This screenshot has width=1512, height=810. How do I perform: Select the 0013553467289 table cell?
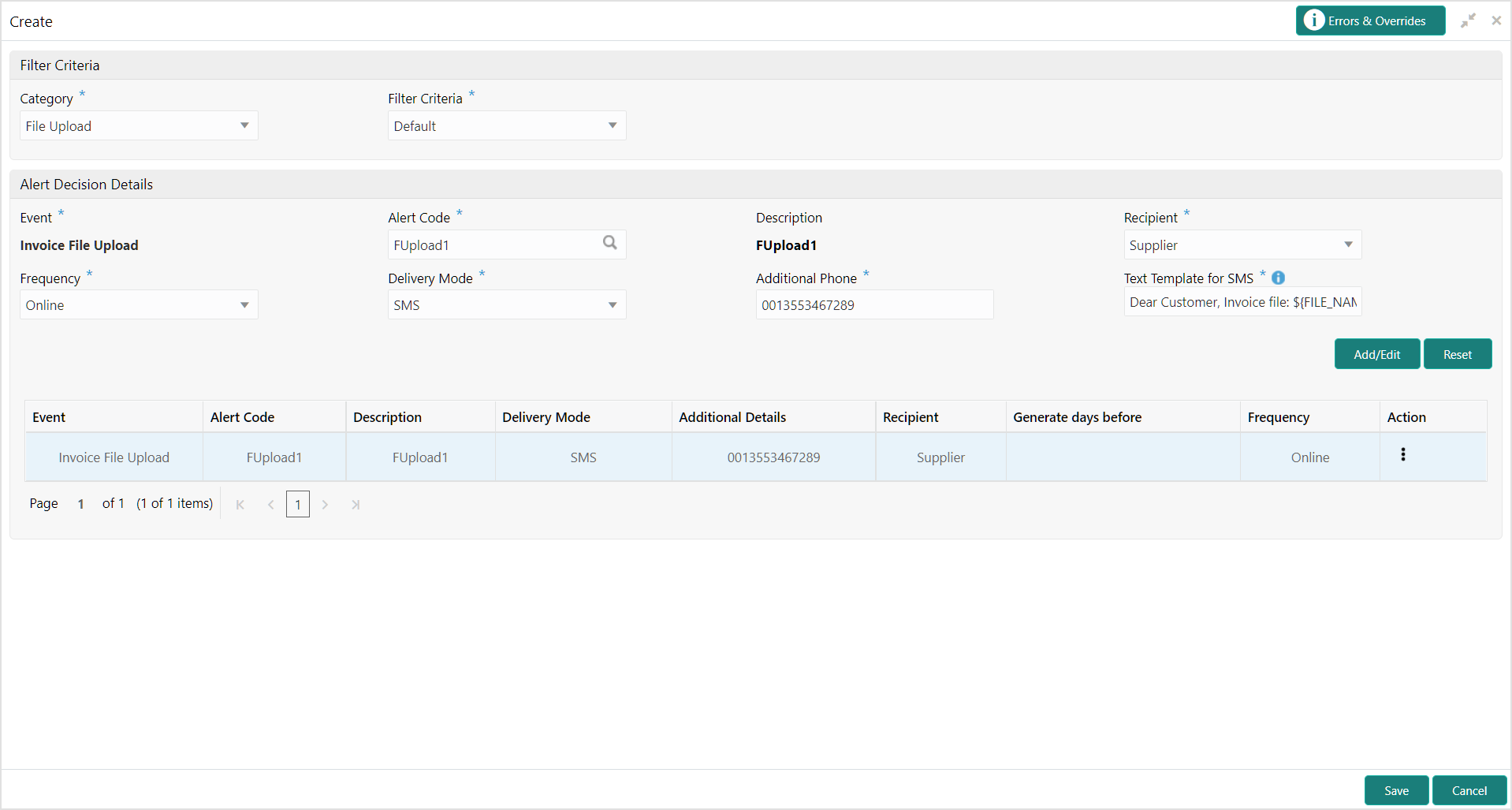click(773, 457)
